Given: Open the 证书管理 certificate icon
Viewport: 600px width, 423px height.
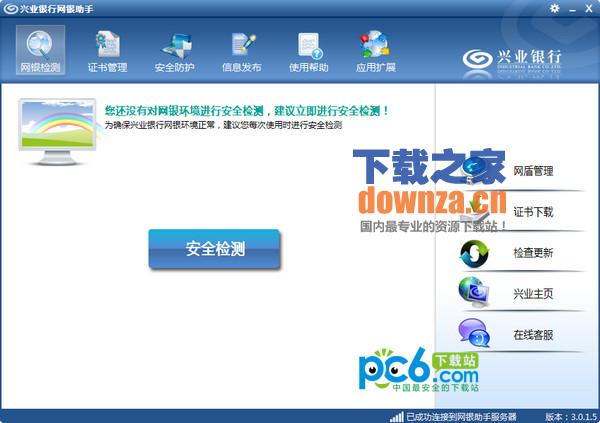Looking at the screenshot, I should [x=108, y=44].
